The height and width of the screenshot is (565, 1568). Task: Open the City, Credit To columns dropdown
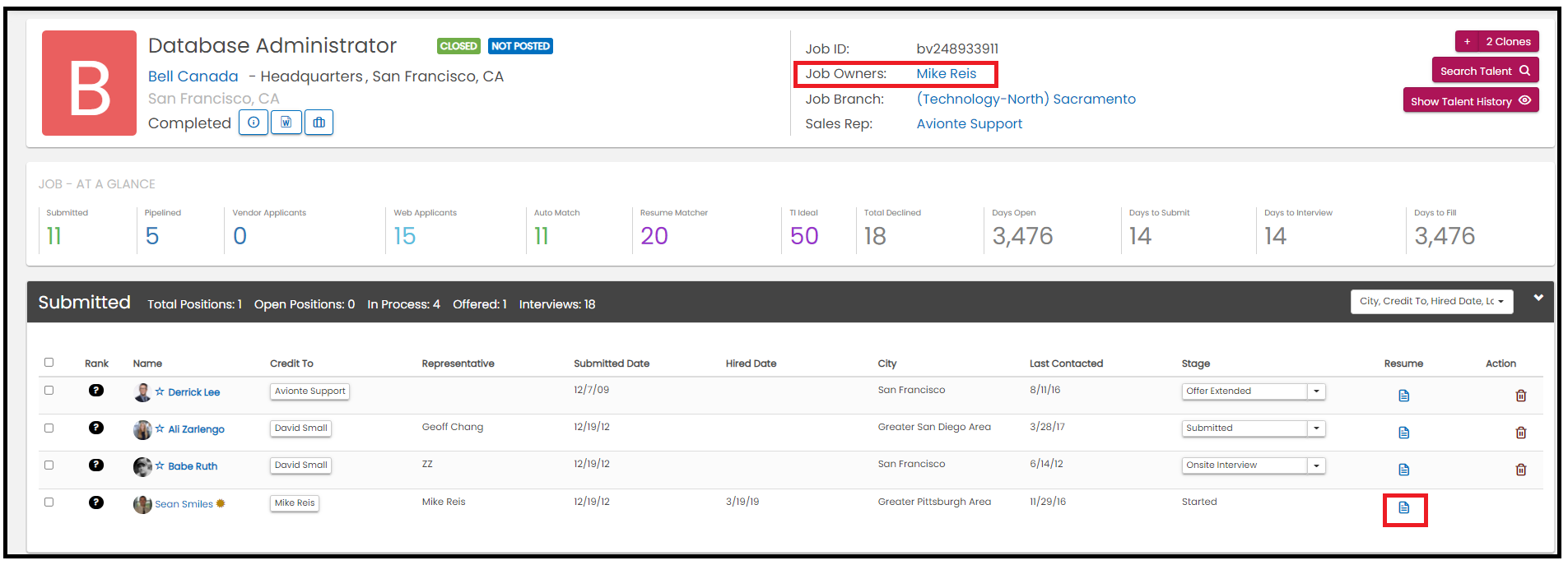click(1431, 302)
